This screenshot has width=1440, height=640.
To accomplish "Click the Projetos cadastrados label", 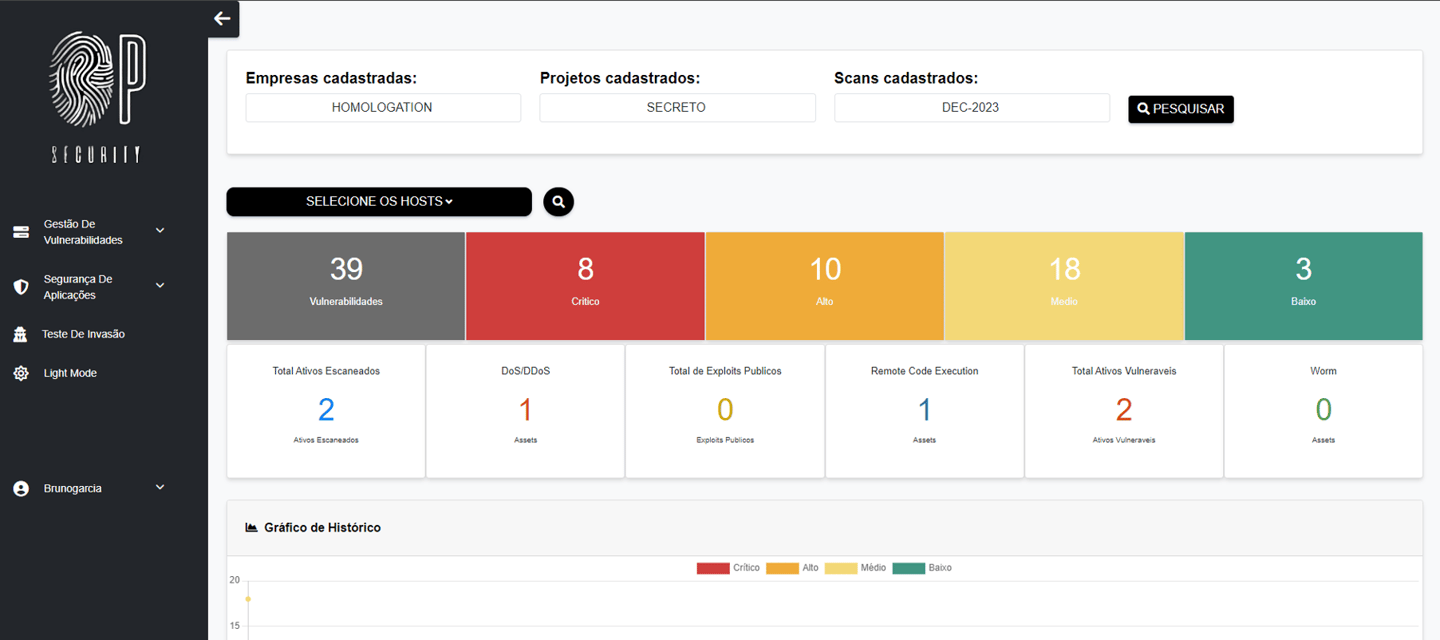I will coord(620,78).
